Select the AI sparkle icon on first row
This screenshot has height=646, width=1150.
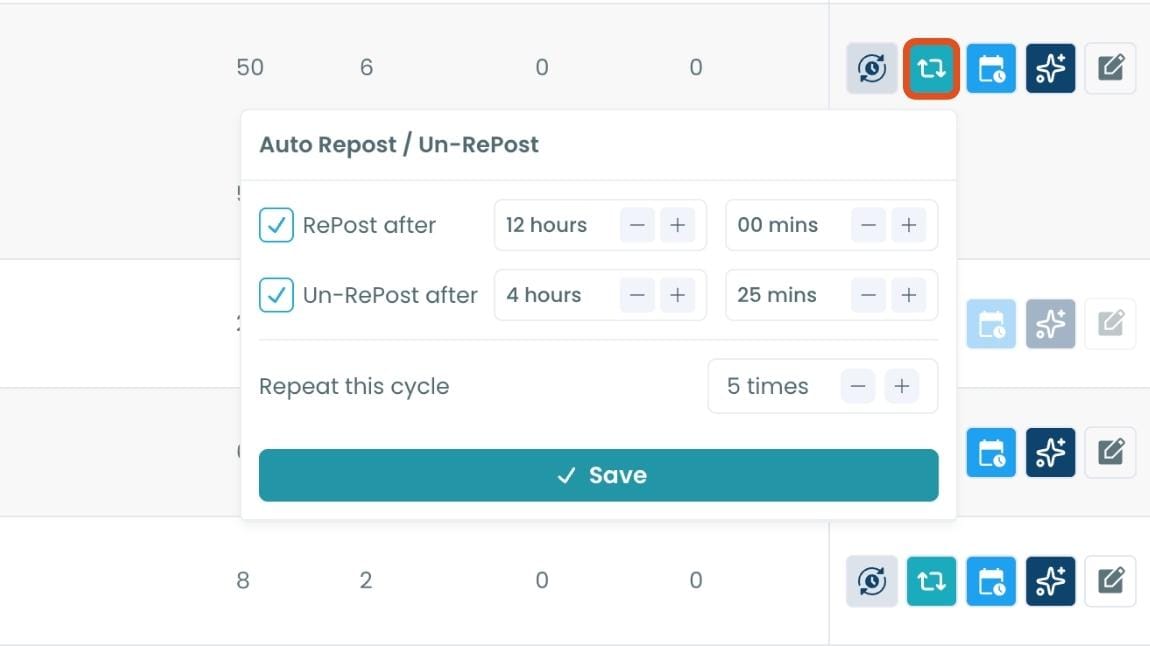(1050, 68)
